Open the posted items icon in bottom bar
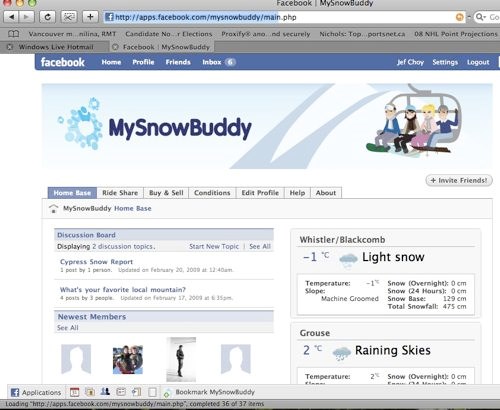500x410 pixels. tap(137, 392)
